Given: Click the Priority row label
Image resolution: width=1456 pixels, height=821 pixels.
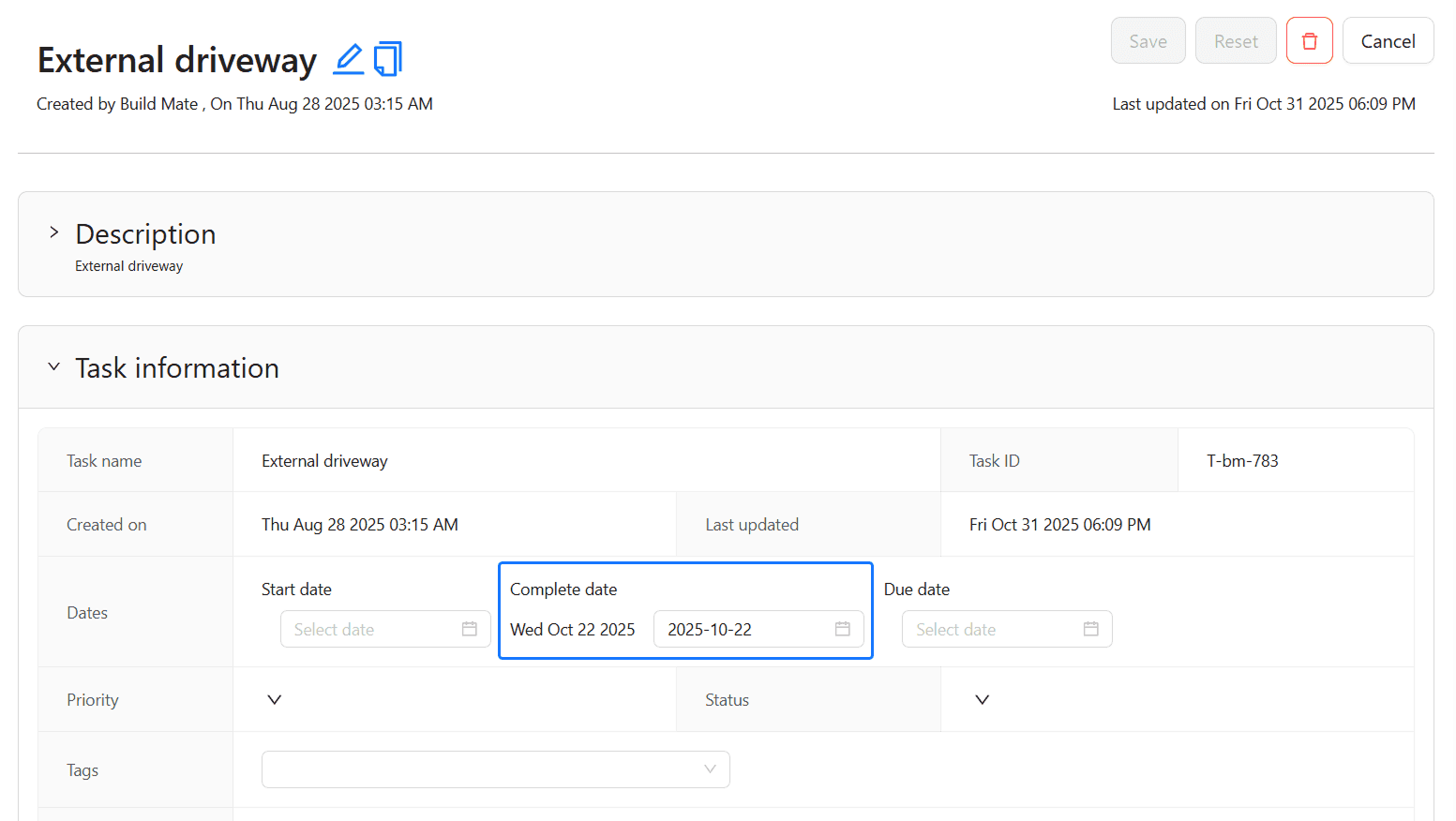Looking at the screenshot, I should [x=93, y=700].
